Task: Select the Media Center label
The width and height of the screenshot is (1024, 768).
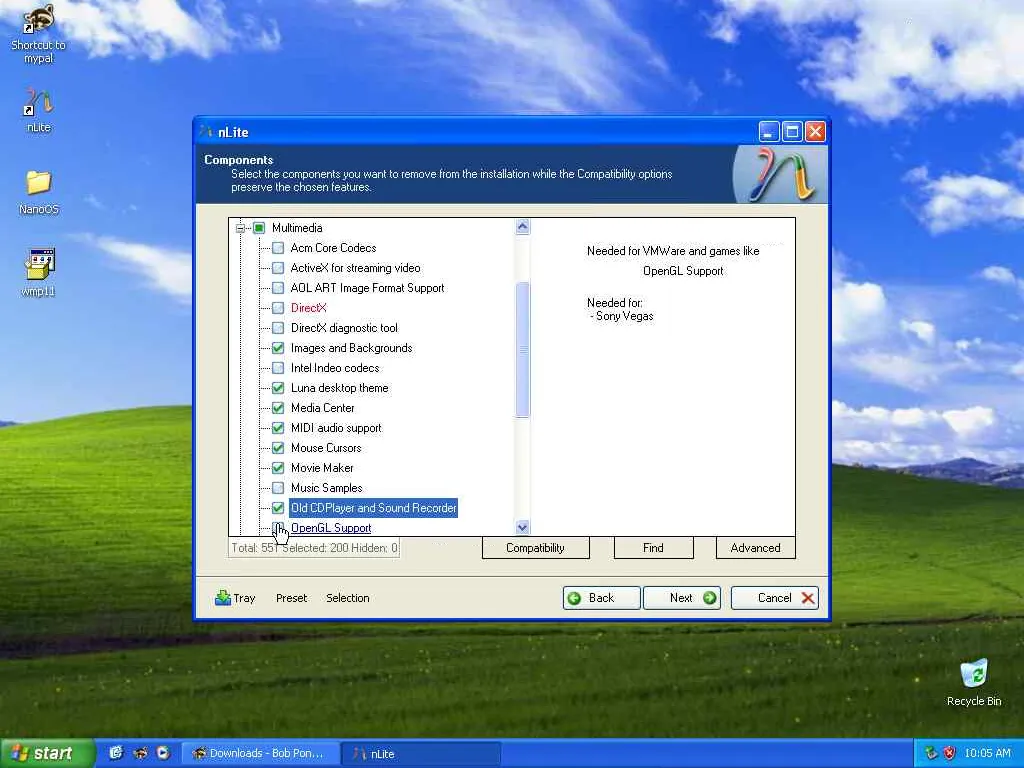Action: 323,408
